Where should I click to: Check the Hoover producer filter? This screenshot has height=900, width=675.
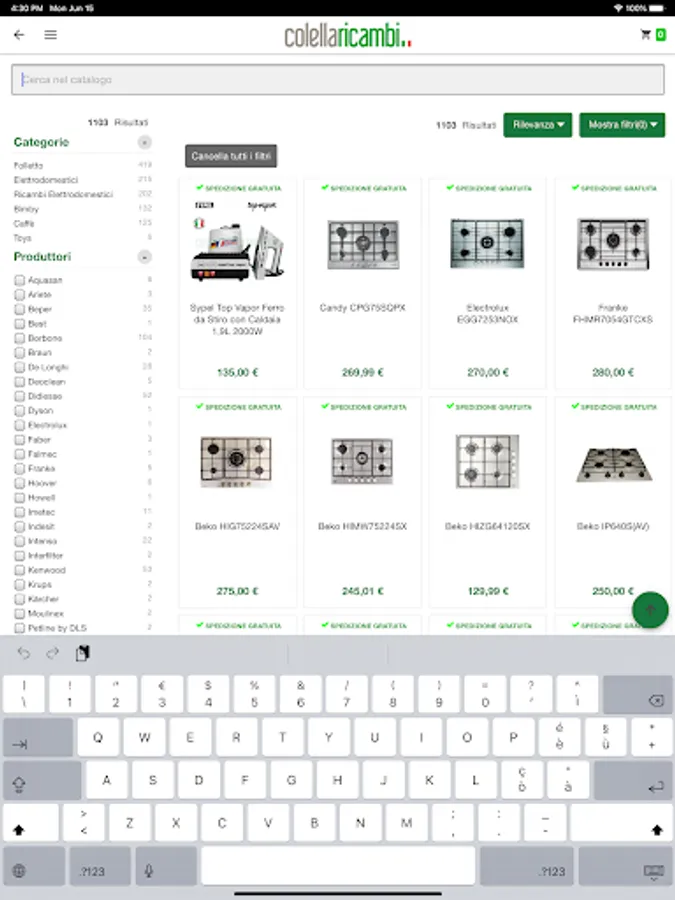pos(20,483)
